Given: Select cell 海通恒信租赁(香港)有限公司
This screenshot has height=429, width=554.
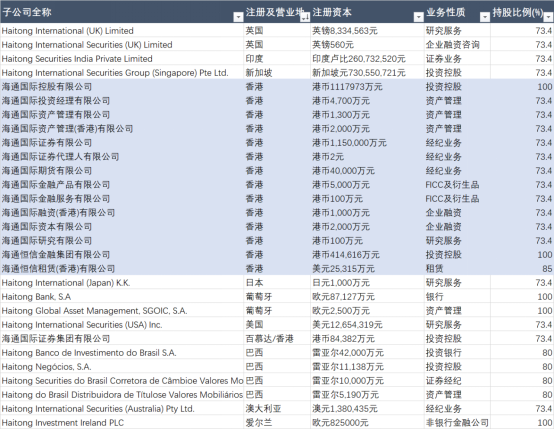Looking at the screenshot, I should (122, 269).
